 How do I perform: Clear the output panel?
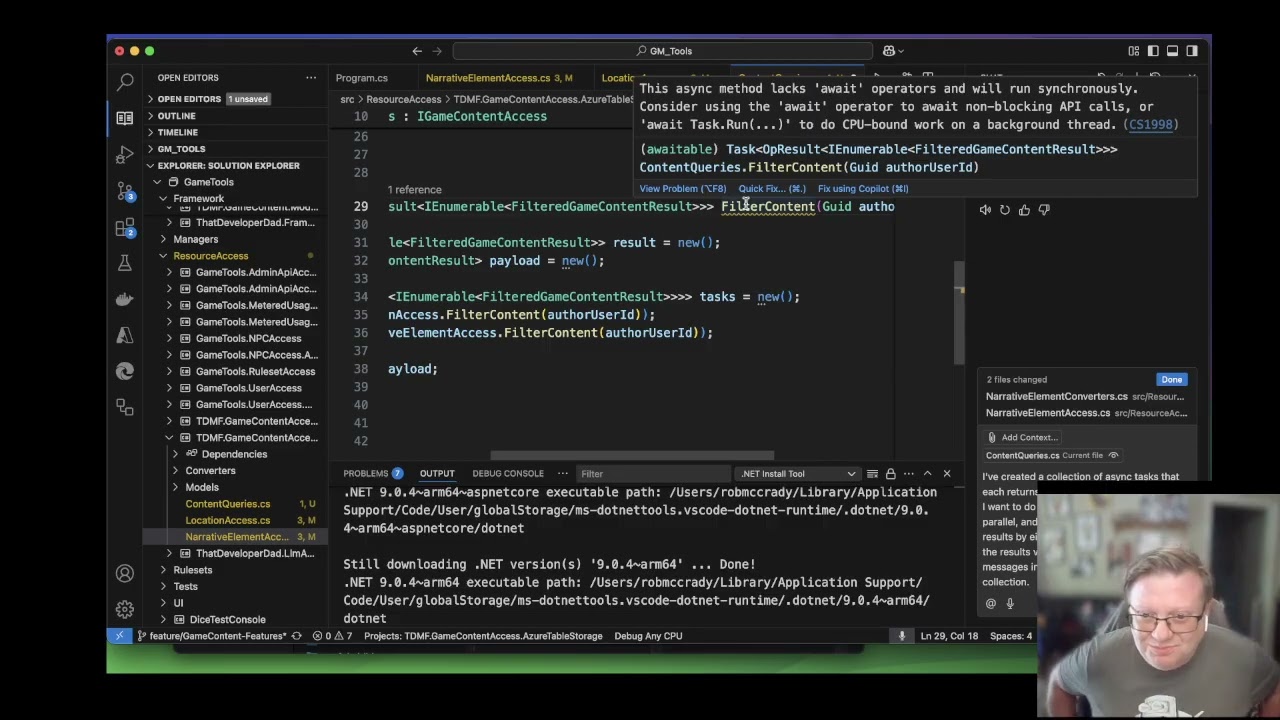click(873, 474)
